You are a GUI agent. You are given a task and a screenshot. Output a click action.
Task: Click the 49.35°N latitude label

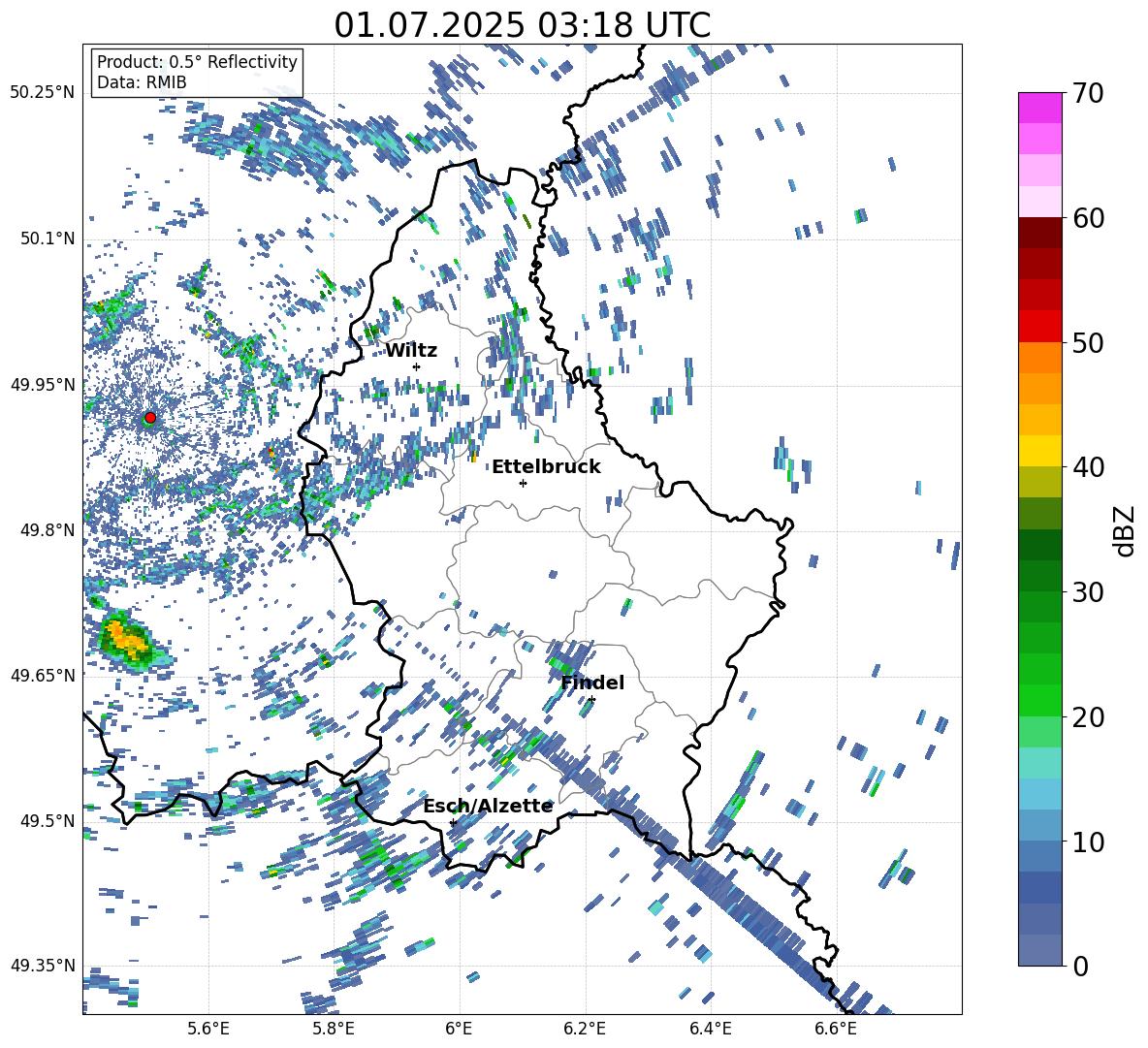43,966
